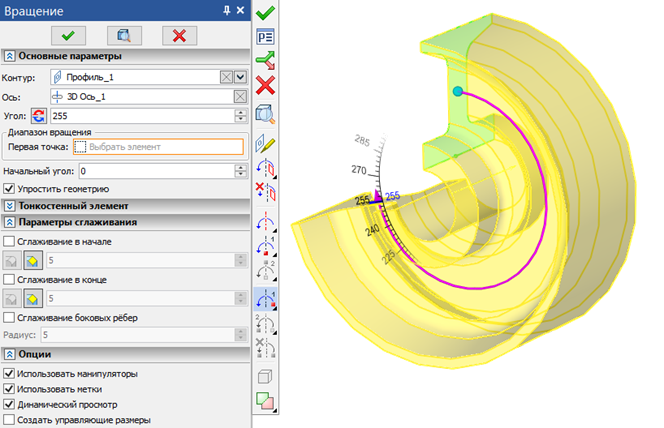Open the Контур dropdown list
The width and height of the screenshot is (664, 428).
[227, 77]
